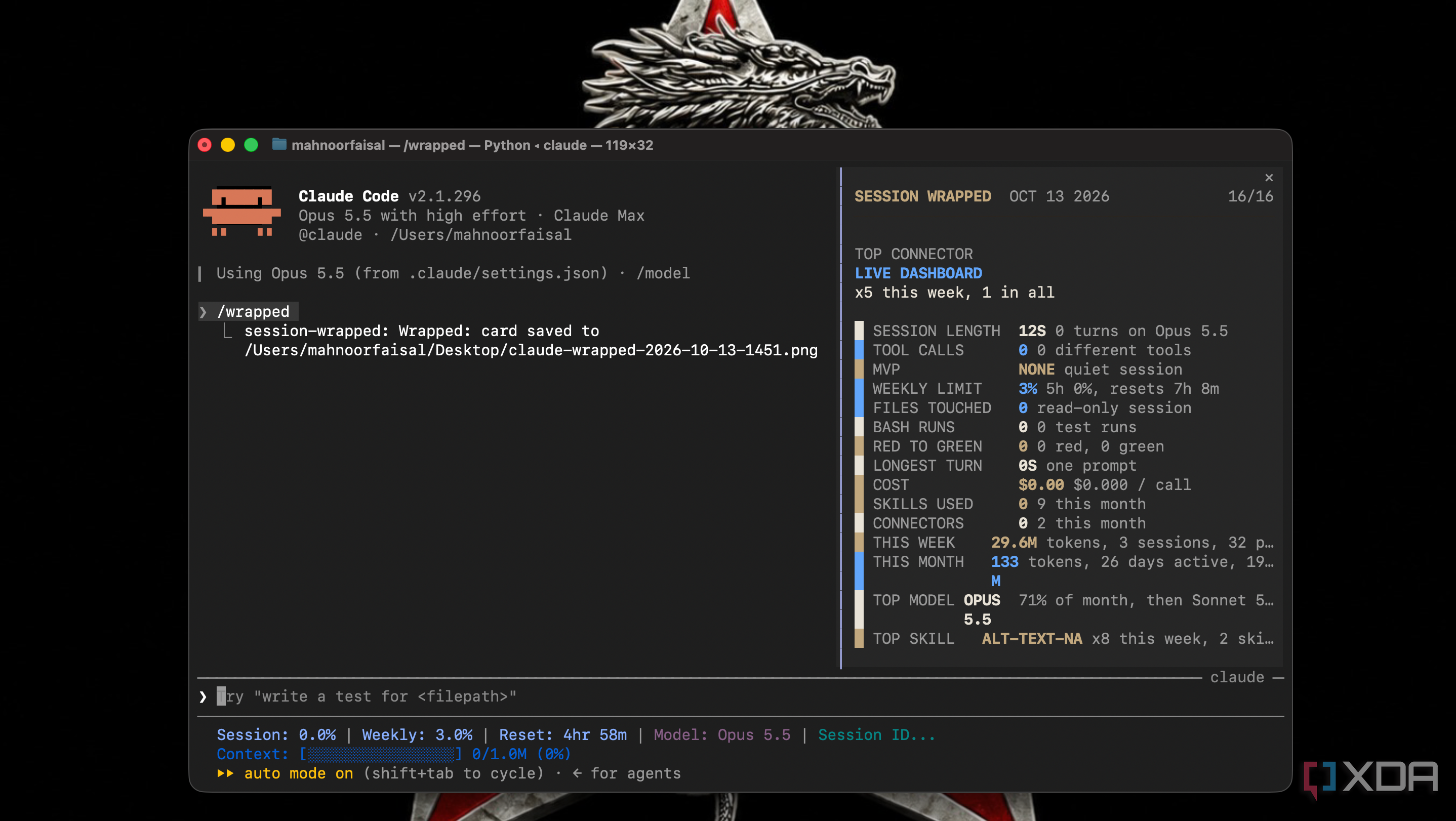Click the Session: 0.0% status entry
Screen dimensions: 1456x821
pyautogui.click(x=276, y=734)
